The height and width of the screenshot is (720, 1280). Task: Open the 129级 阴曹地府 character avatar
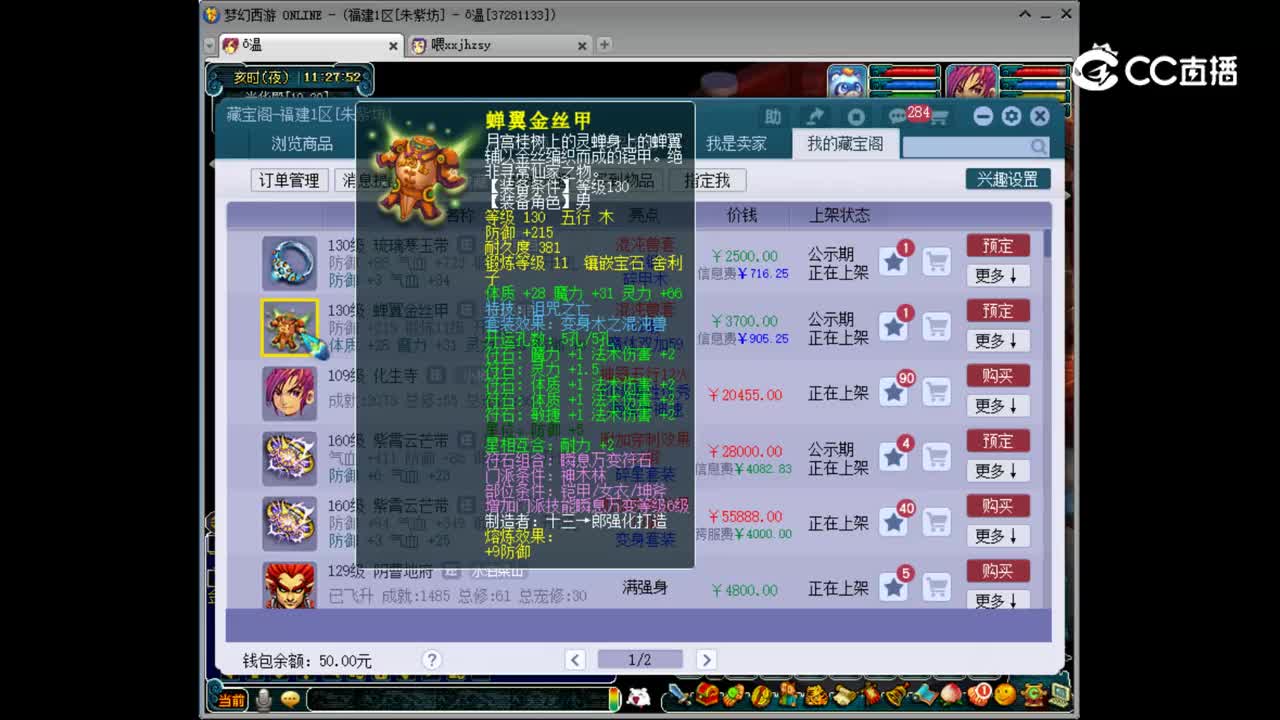290,586
